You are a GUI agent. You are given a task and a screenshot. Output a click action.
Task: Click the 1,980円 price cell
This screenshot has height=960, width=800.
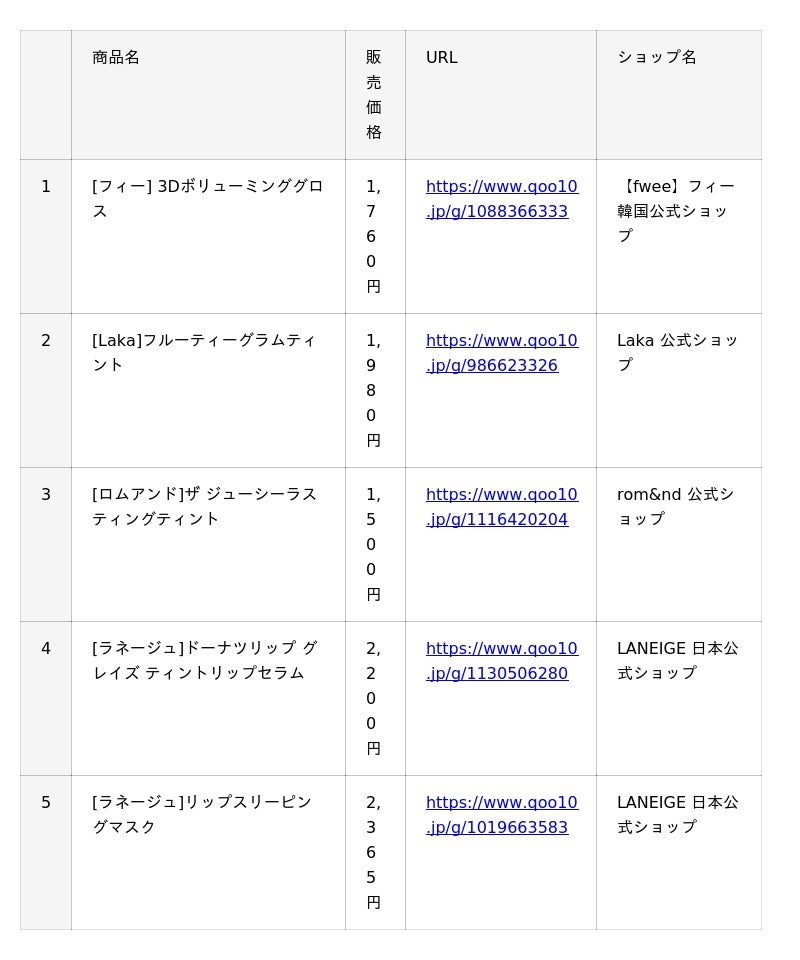[374, 390]
